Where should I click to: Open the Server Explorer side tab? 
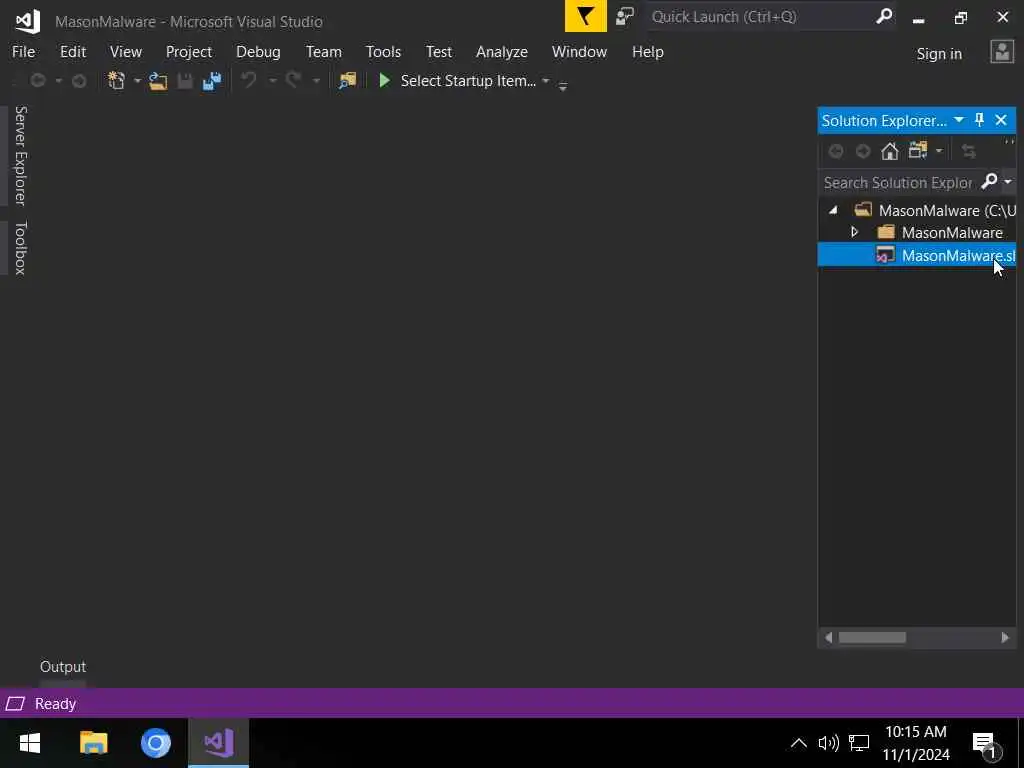(20, 155)
